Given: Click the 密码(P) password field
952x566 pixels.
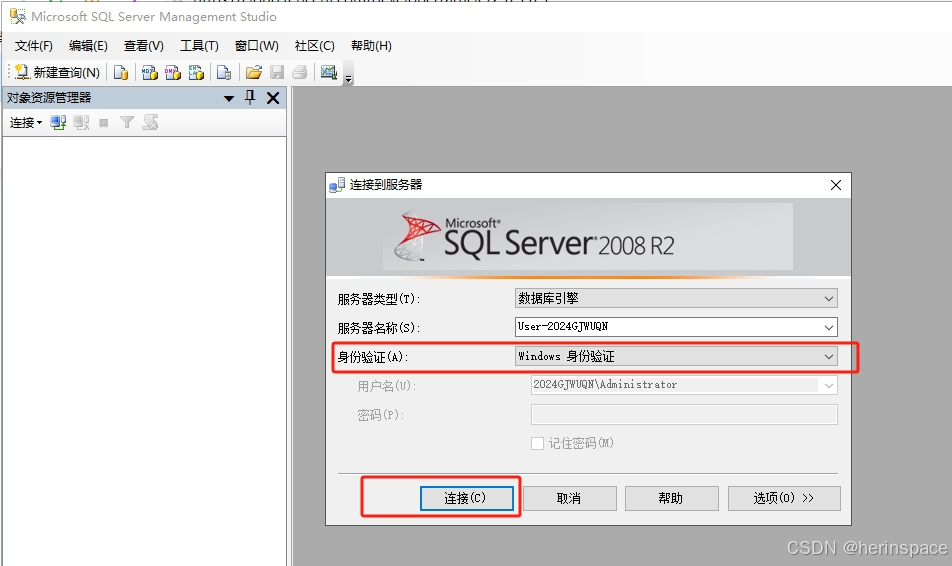Looking at the screenshot, I should [x=684, y=414].
